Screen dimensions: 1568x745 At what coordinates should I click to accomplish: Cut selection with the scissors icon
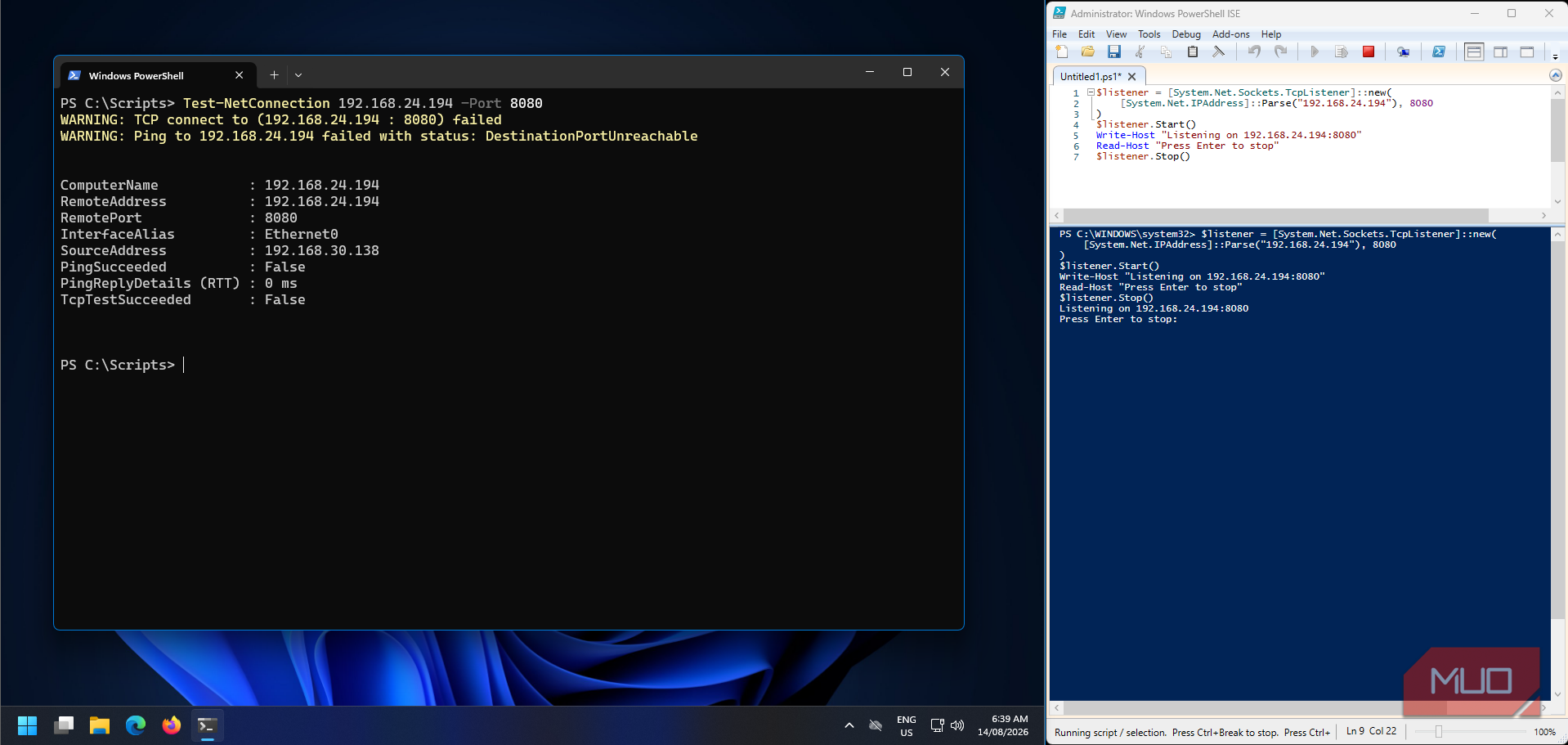pyautogui.click(x=1140, y=52)
